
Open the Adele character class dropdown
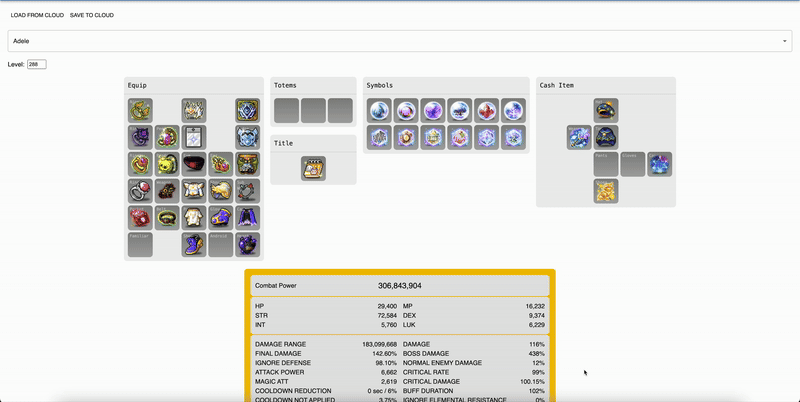(400, 41)
